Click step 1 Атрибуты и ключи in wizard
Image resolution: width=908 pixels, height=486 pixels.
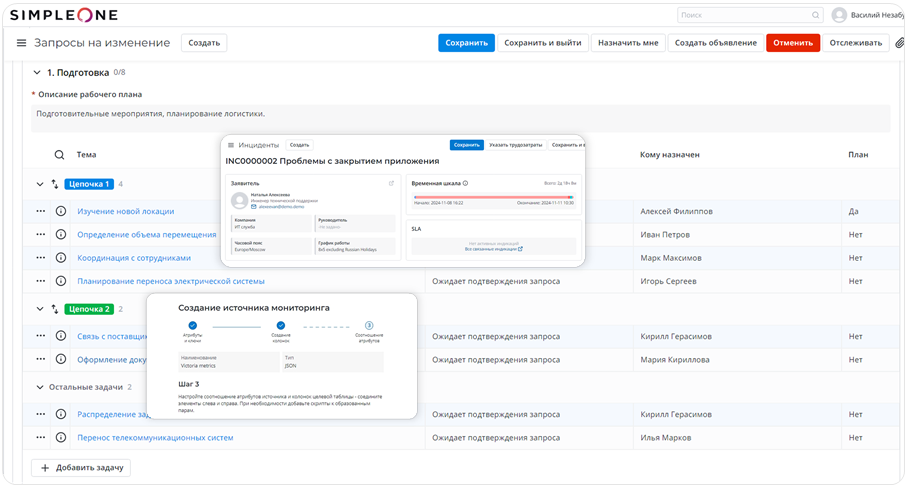[192, 326]
